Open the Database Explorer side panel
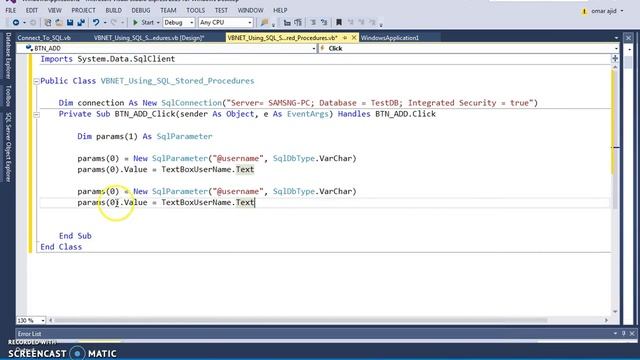 (8, 56)
